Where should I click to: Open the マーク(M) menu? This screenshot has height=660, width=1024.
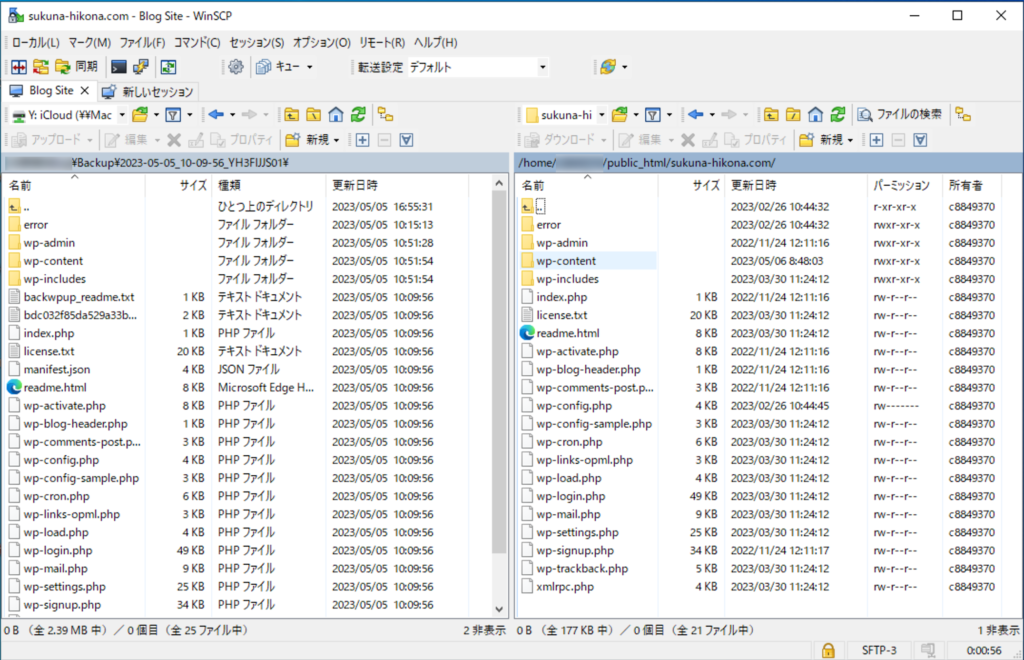pyautogui.click(x=89, y=42)
